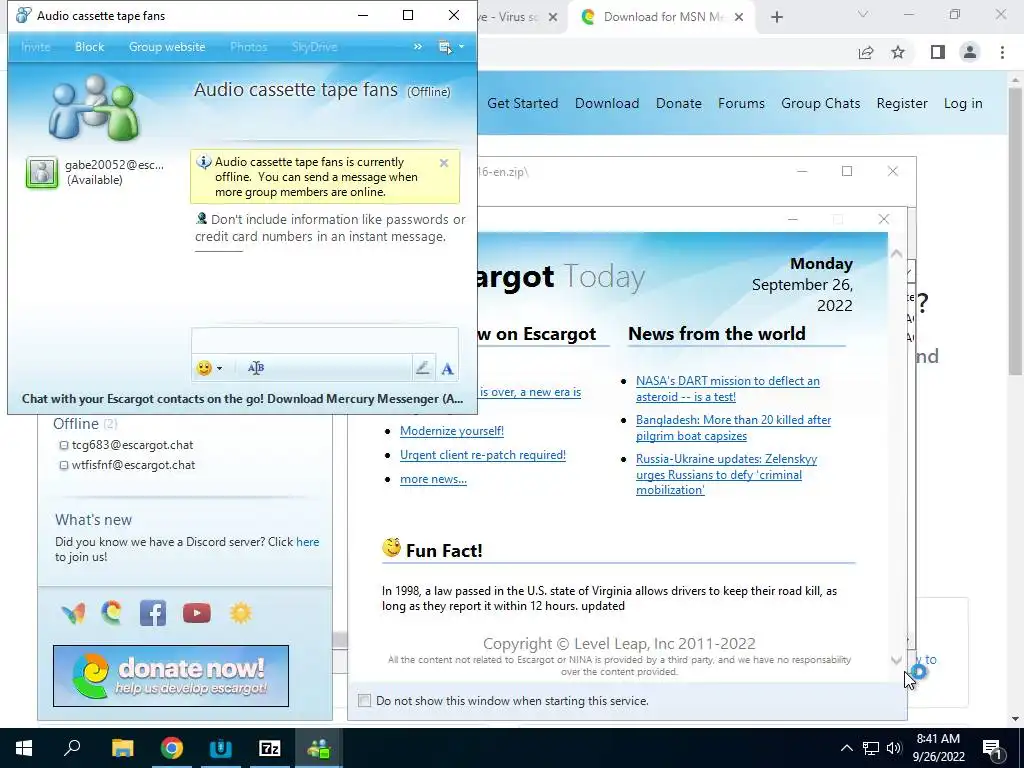Show more toolbar commands chevron
This screenshot has height=768, width=1024.
point(417,46)
